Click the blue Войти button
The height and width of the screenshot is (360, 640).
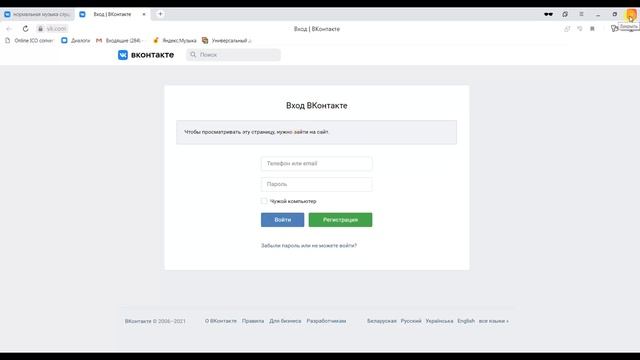(282, 220)
